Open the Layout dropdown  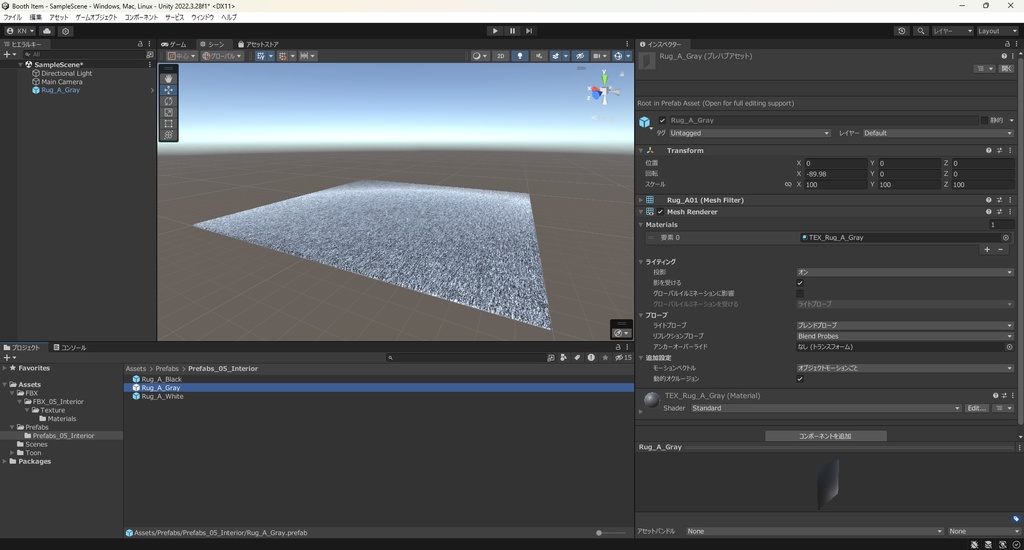(x=997, y=31)
